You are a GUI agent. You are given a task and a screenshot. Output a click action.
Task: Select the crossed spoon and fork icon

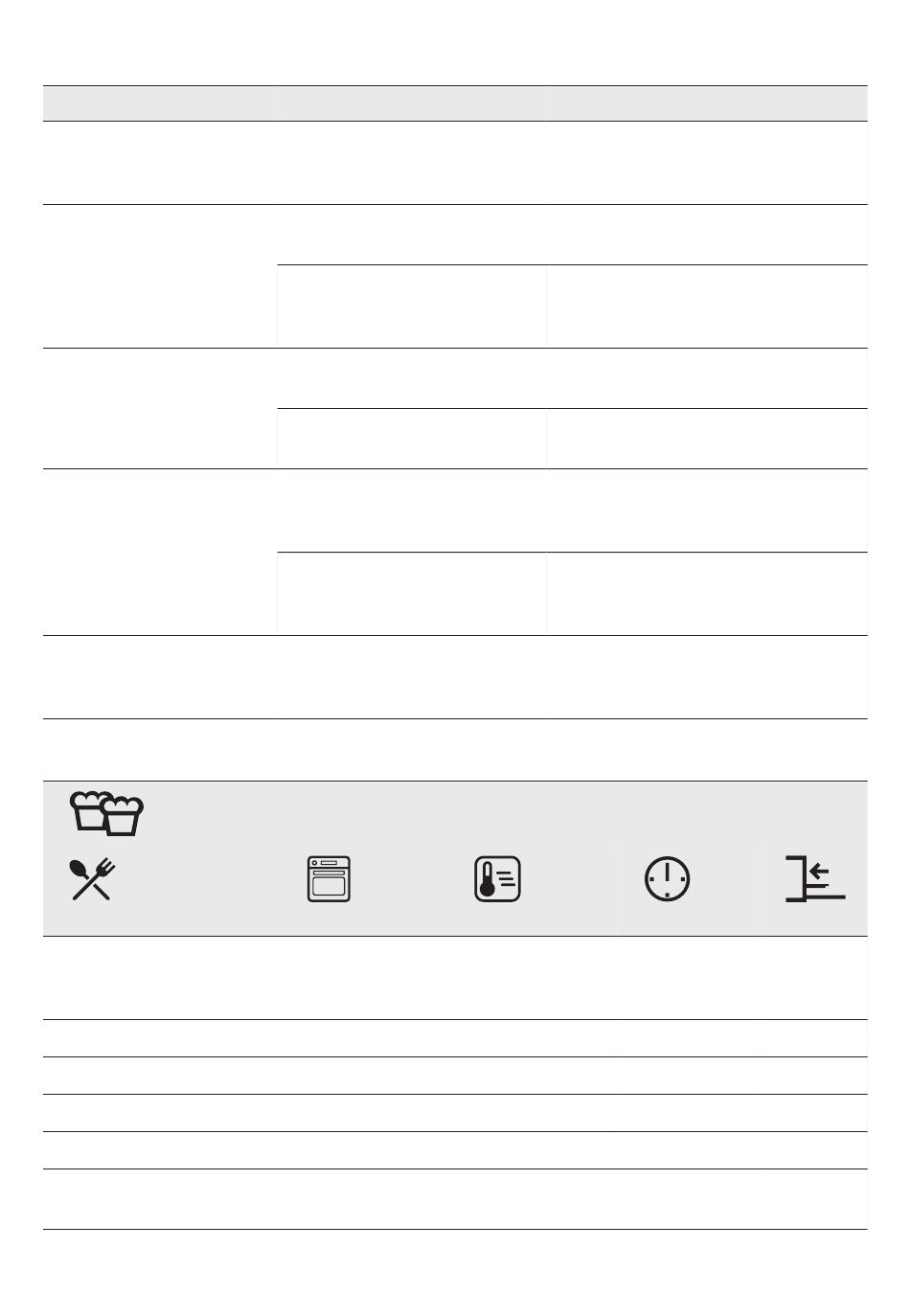[x=93, y=879]
